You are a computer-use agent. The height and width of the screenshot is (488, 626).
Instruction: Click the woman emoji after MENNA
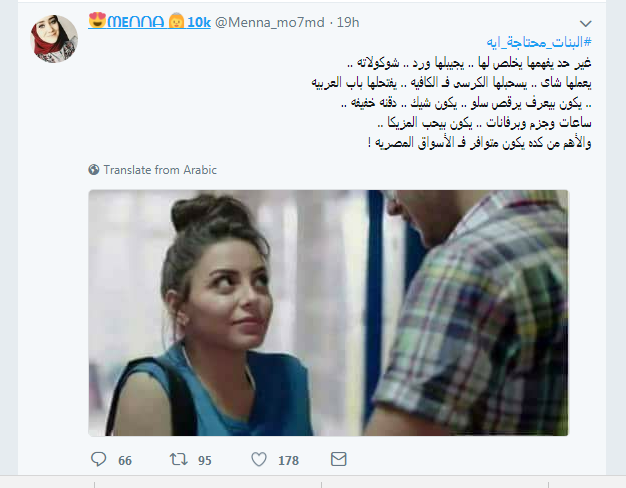click(176, 21)
